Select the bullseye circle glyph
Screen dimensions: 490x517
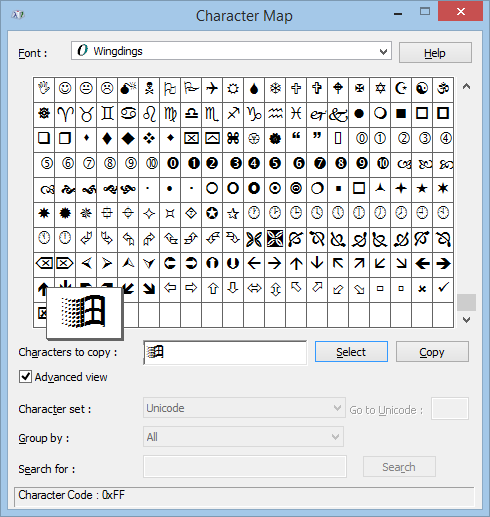pyautogui.click(x=275, y=188)
